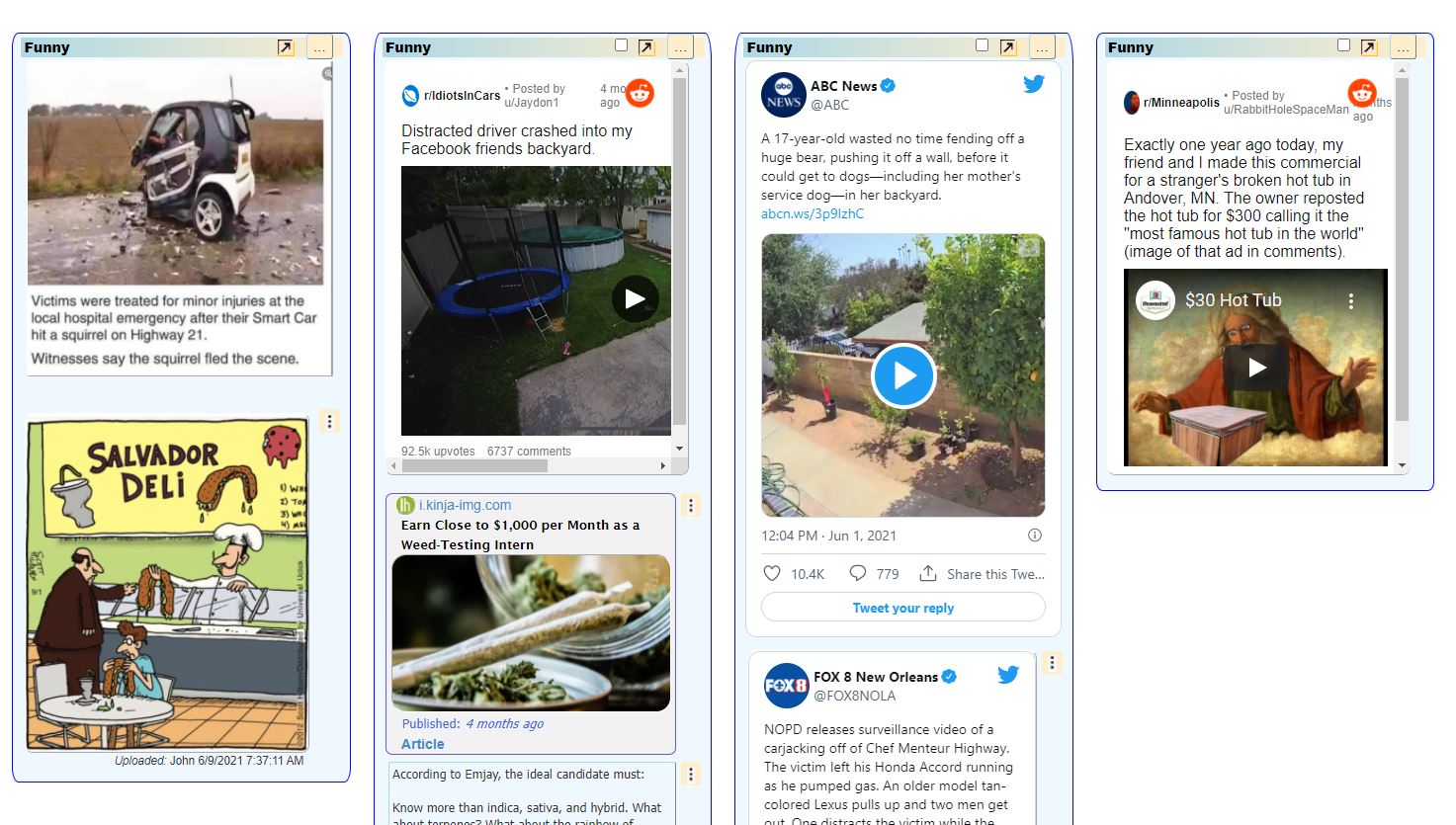Image resolution: width=1456 pixels, height=825 pixels.
Task: Open vertical dots menu on kinja-img article card
Action: pyautogui.click(x=691, y=506)
